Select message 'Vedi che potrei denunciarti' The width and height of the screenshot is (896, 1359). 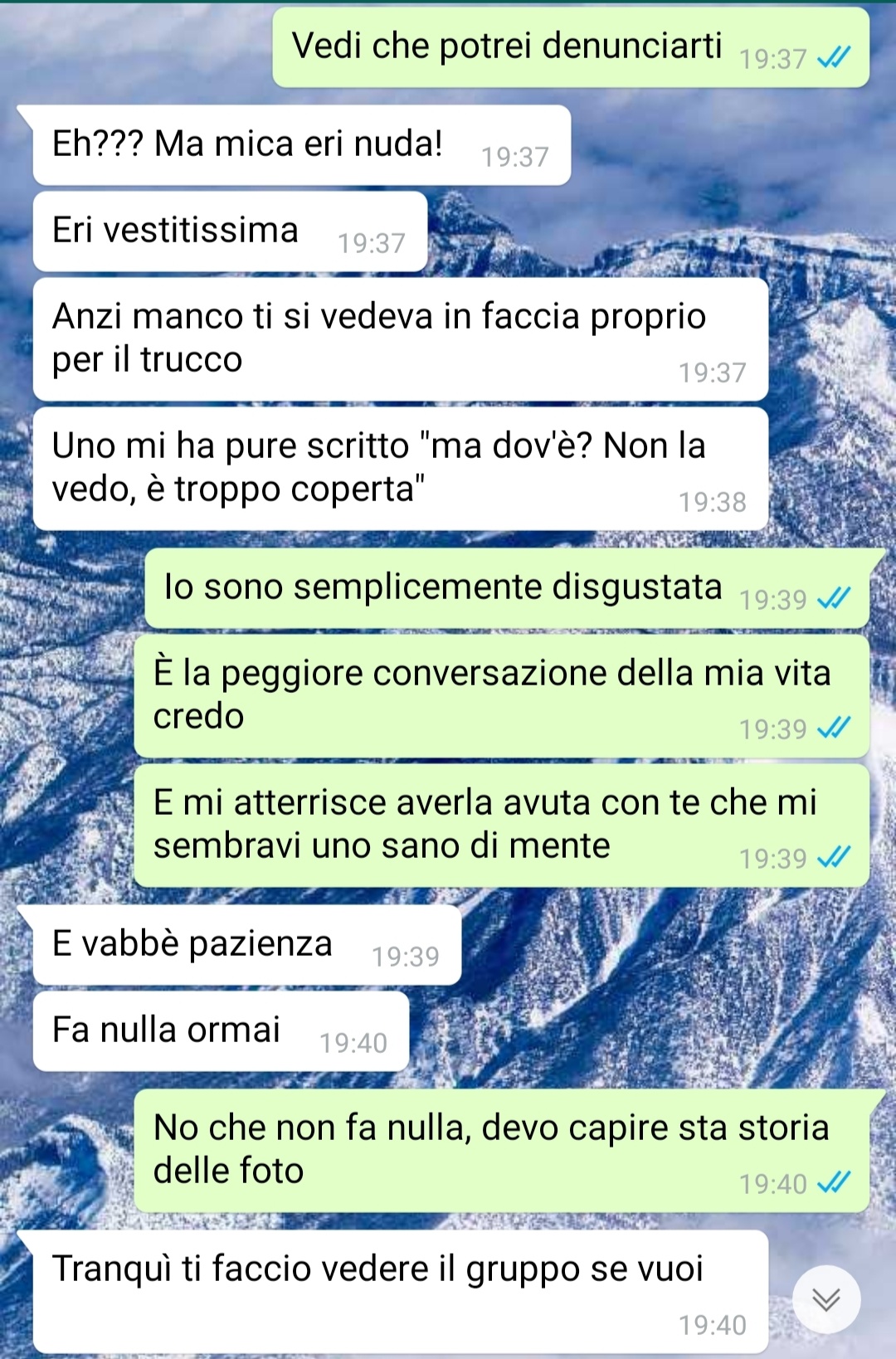tap(571, 47)
